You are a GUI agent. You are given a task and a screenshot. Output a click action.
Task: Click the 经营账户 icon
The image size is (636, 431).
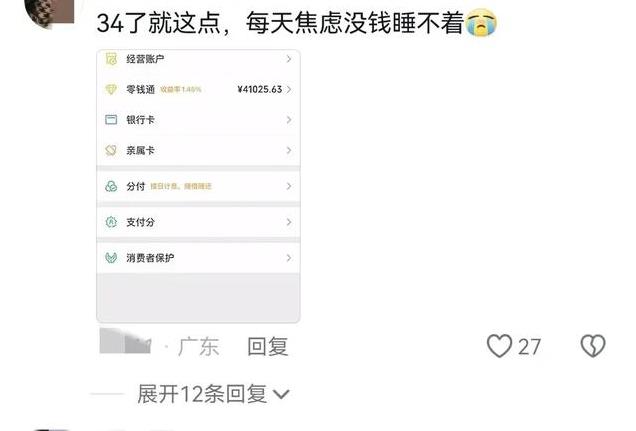point(111,59)
